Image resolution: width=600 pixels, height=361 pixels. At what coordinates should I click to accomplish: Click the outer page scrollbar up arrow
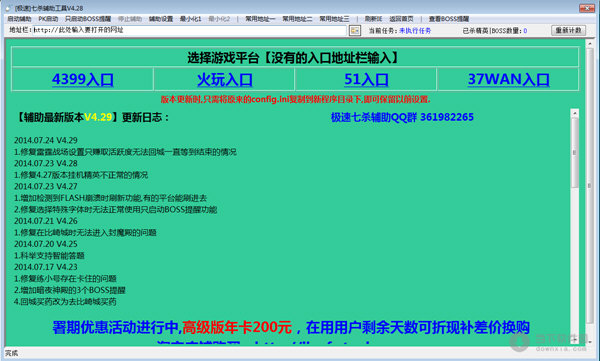point(589,44)
